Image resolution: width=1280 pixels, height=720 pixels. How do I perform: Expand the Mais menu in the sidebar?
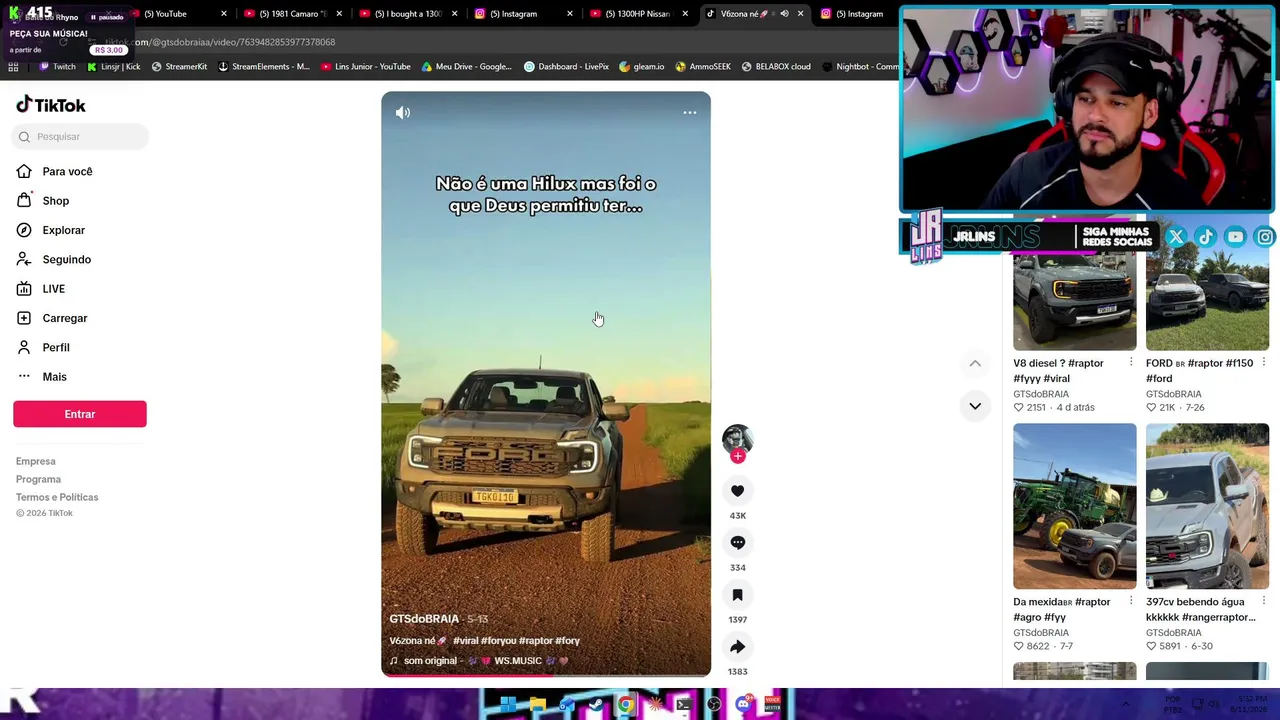click(55, 377)
